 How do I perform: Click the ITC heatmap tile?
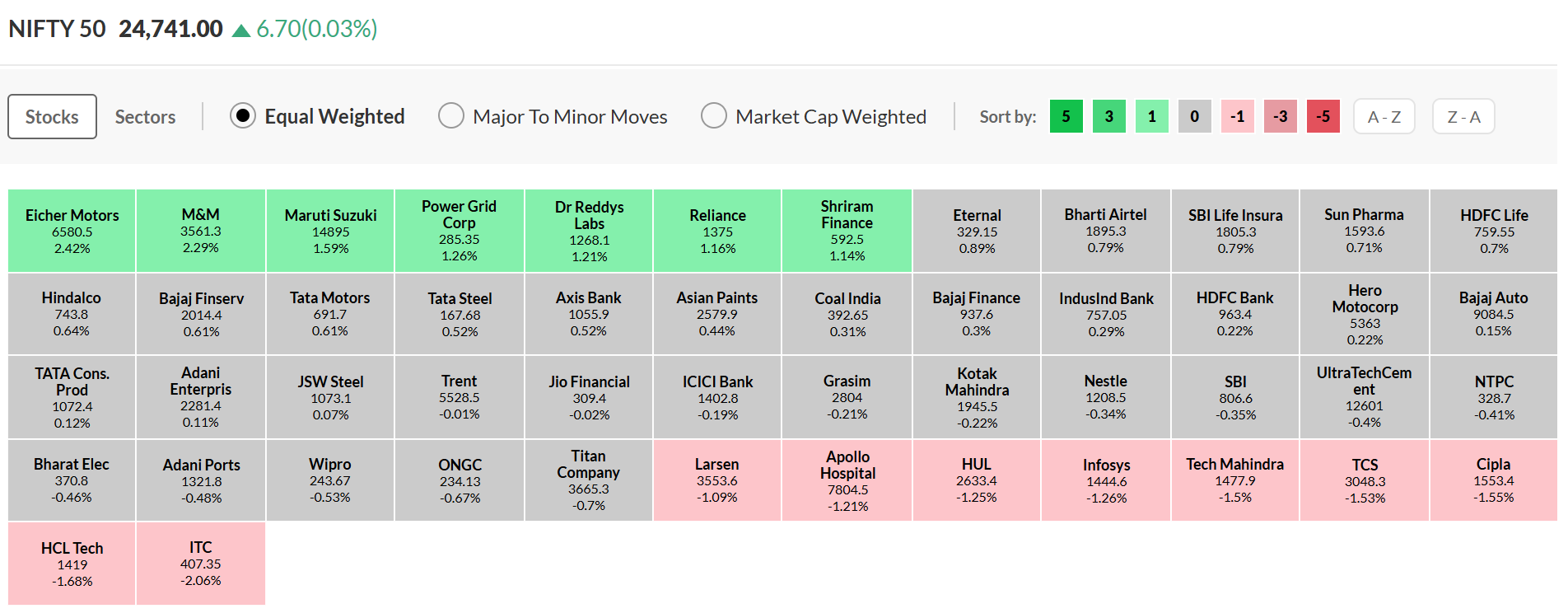pyautogui.click(x=200, y=564)
